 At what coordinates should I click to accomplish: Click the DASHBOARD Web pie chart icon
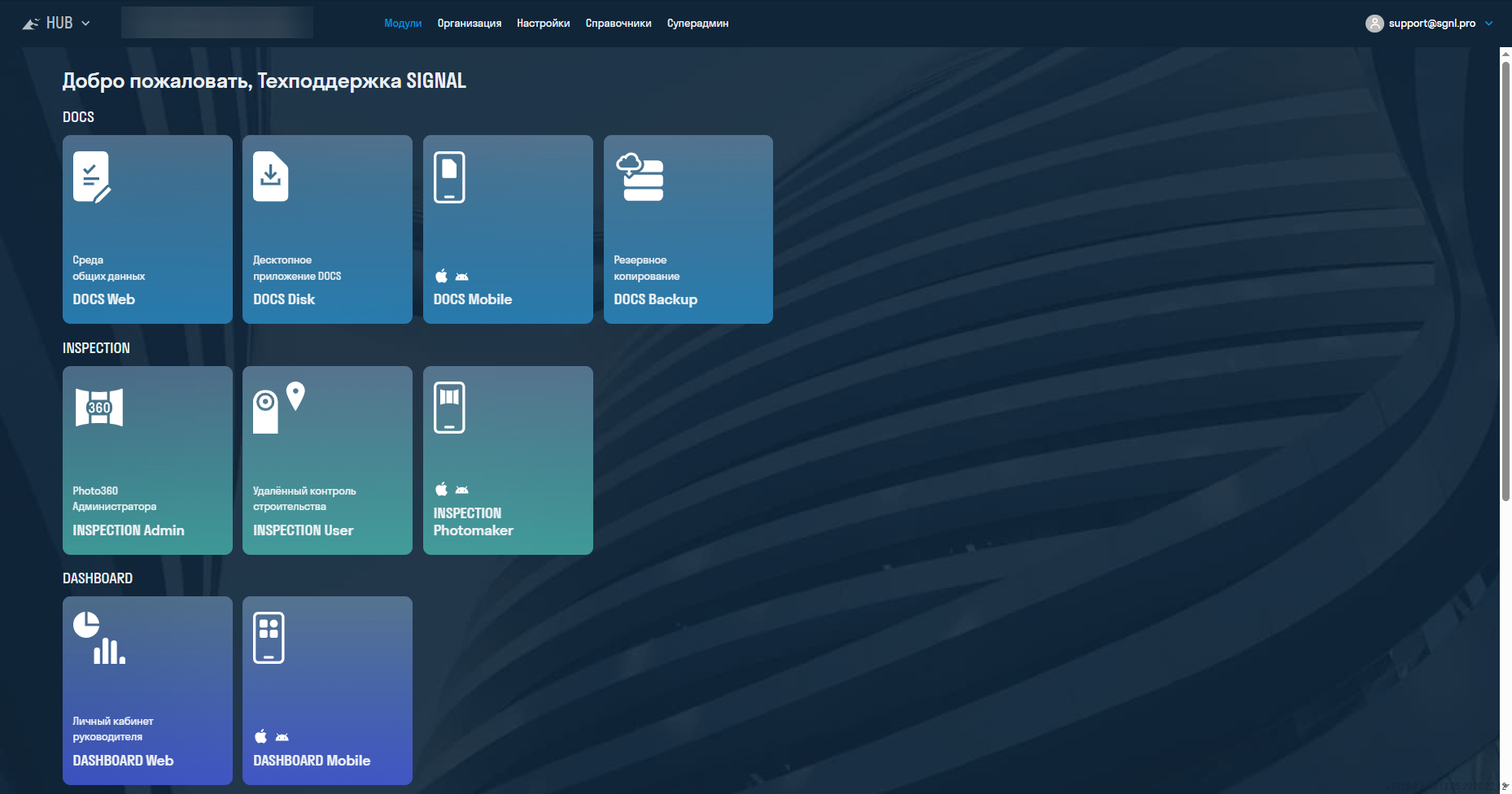click(99, 638)
